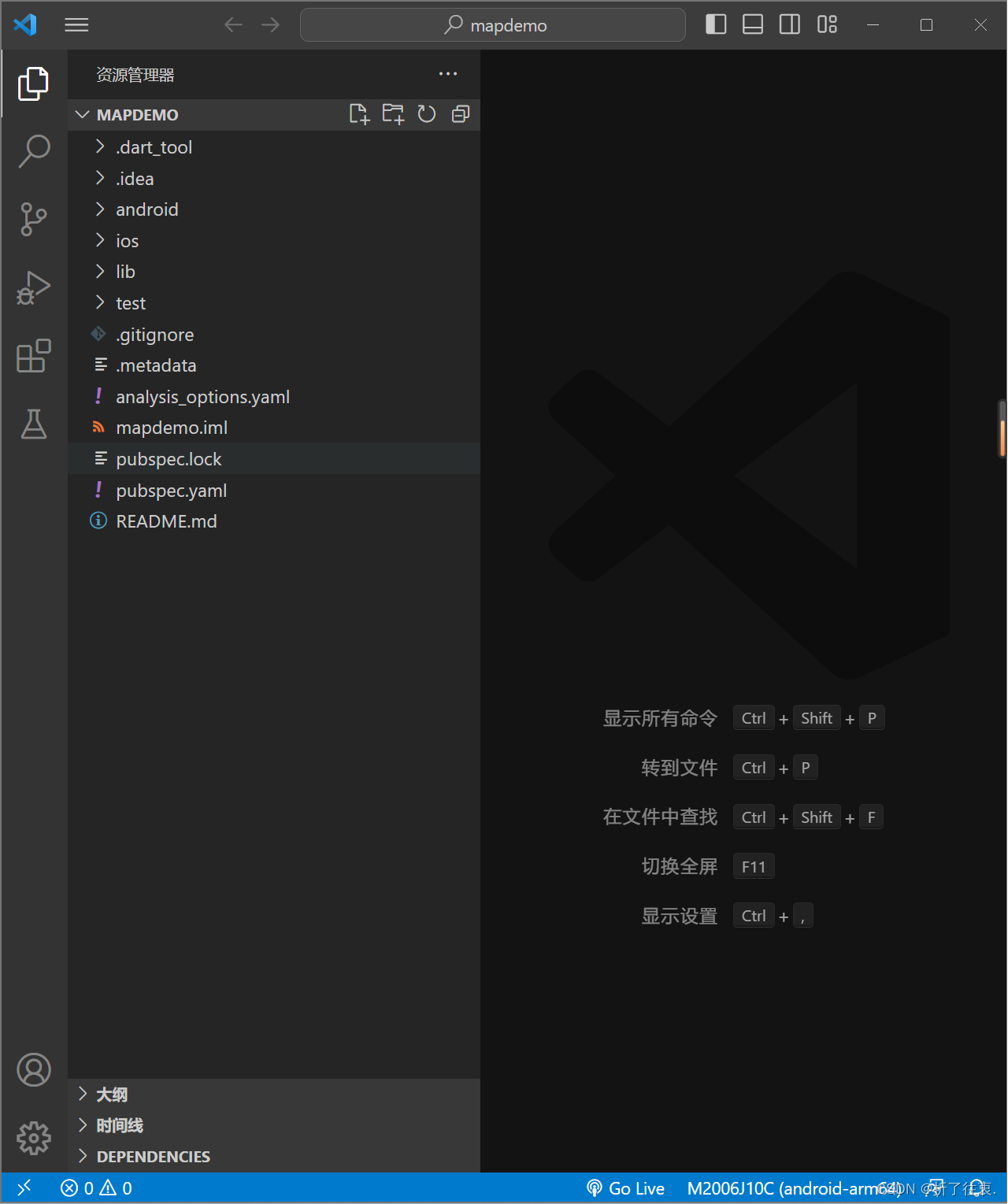1008x1204 pixels.
Task: Go forward using the right arrow
Action: [270, 25]
